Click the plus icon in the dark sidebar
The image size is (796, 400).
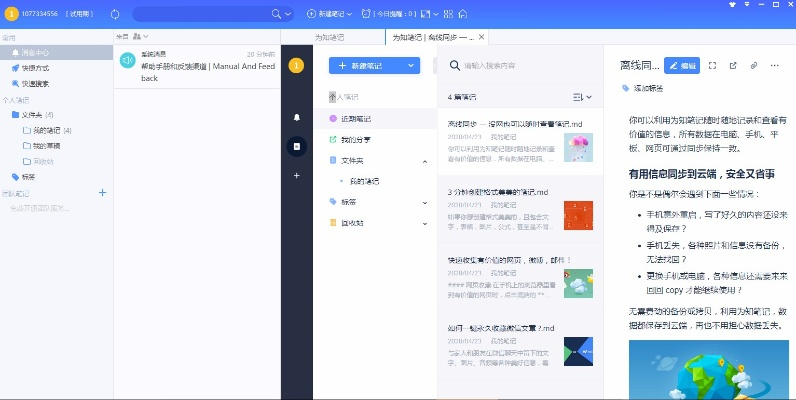click(296, 176)
